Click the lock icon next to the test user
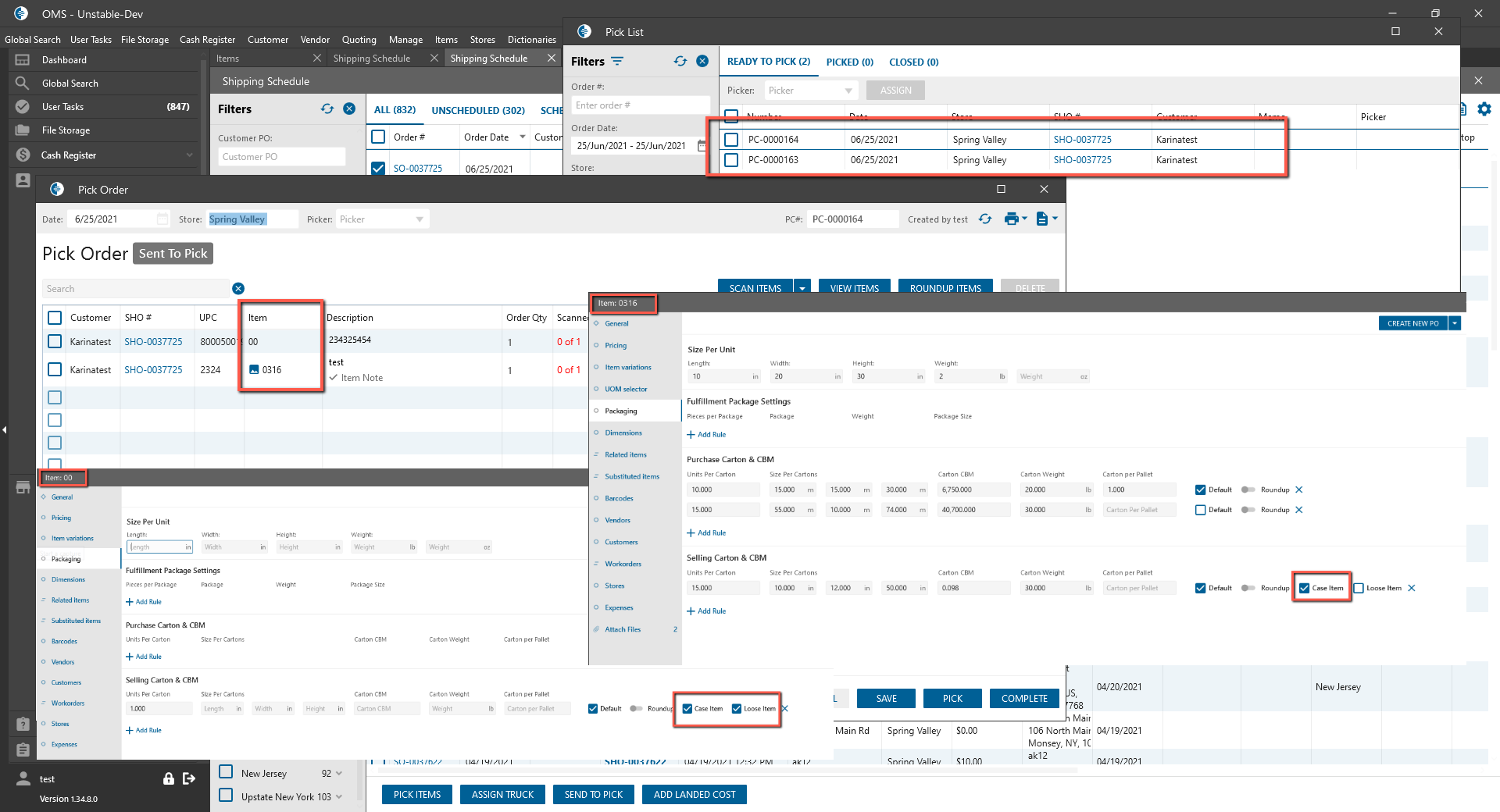This screenshot has height=812, width=1500. tap(168, 778)
